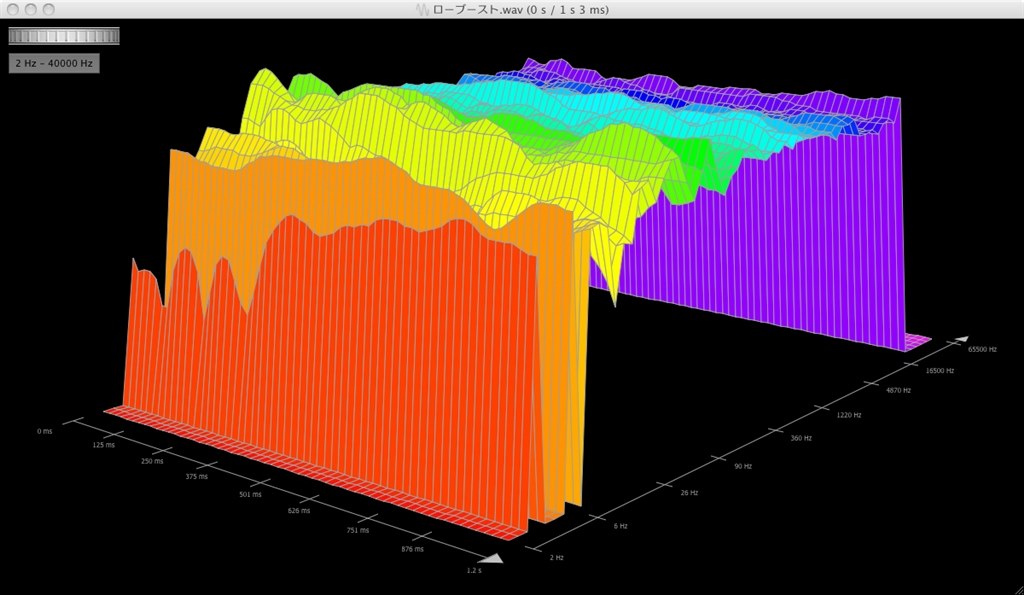
Task: Click the time axis arrowhead near 1.2 s
Action: coord(491,557)
